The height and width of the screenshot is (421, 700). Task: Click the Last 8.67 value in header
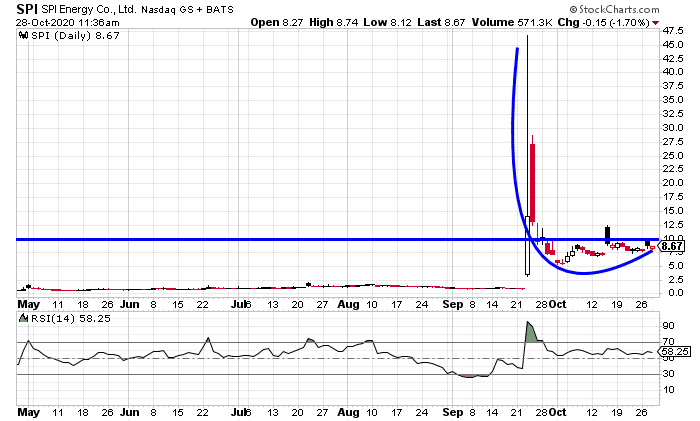pos(441,22)
